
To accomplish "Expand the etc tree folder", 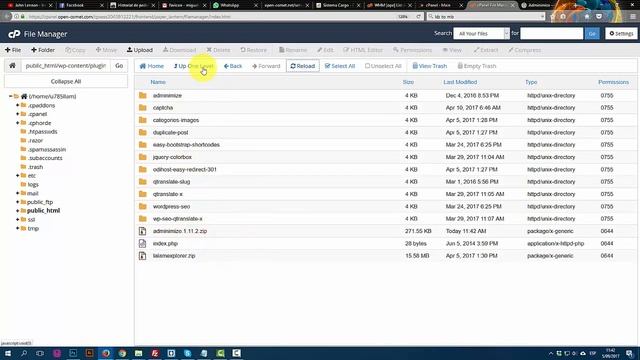I will [18, 176].
